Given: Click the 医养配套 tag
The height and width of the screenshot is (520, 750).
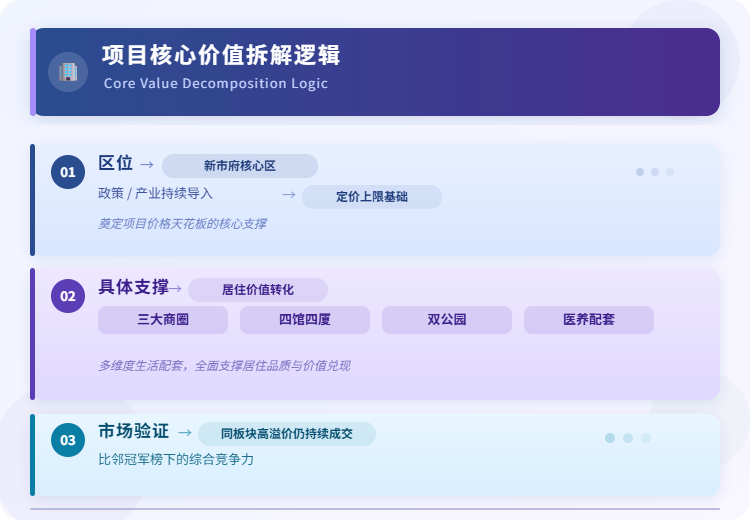Looking at the screenshot, I should (589, 320).
